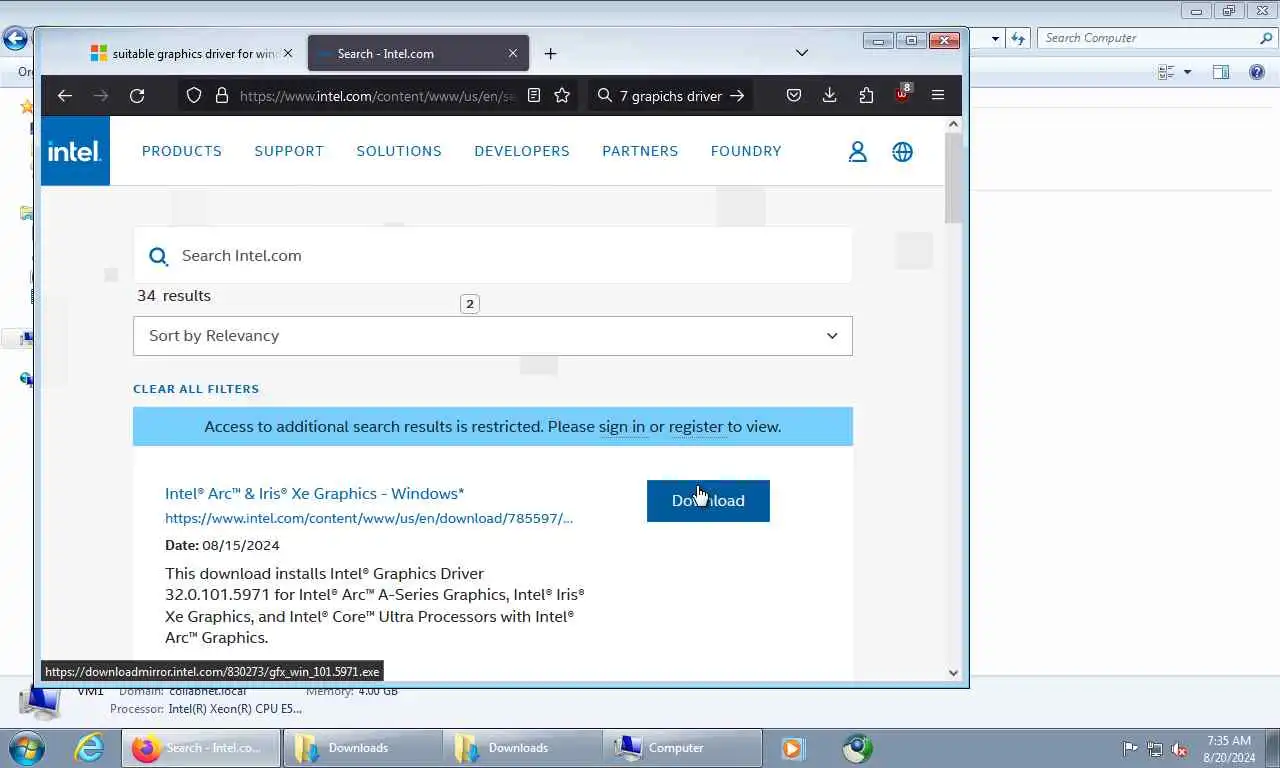The height and width of the screenshot is (768, 1280).
Task: Click the volume muted tray icon
Action: coord(1180,748)
